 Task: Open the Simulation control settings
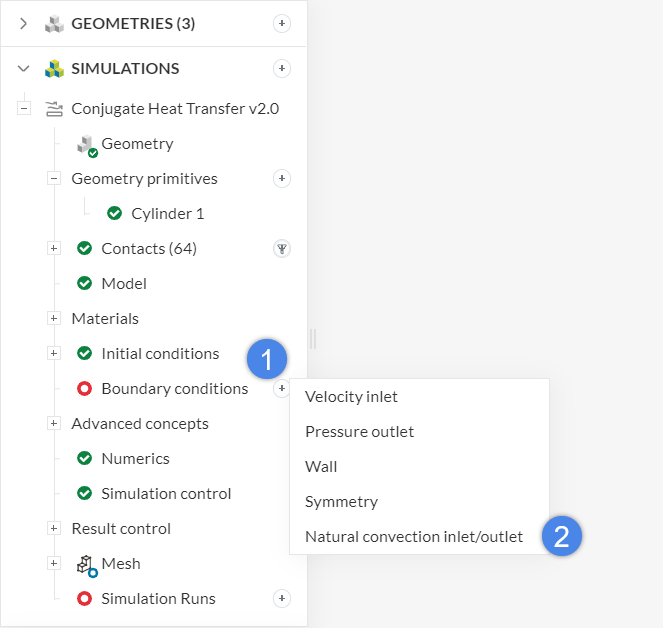(166, 494)
